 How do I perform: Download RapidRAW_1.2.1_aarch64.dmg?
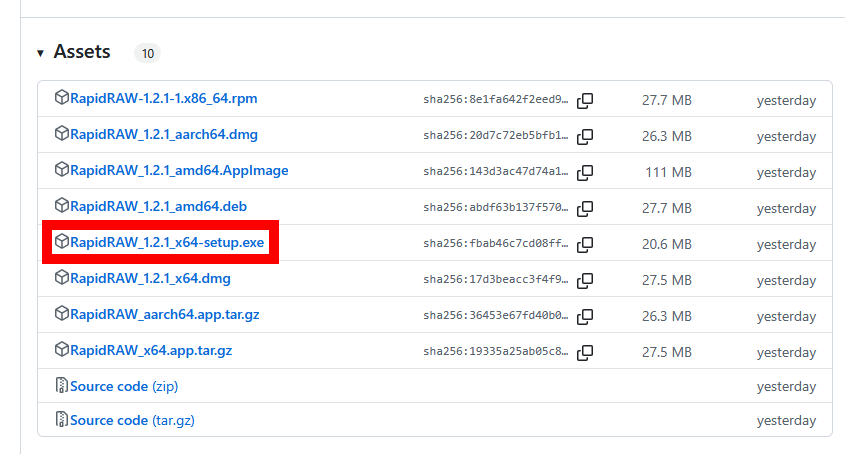pyautogui.click(x=164, y=135)
